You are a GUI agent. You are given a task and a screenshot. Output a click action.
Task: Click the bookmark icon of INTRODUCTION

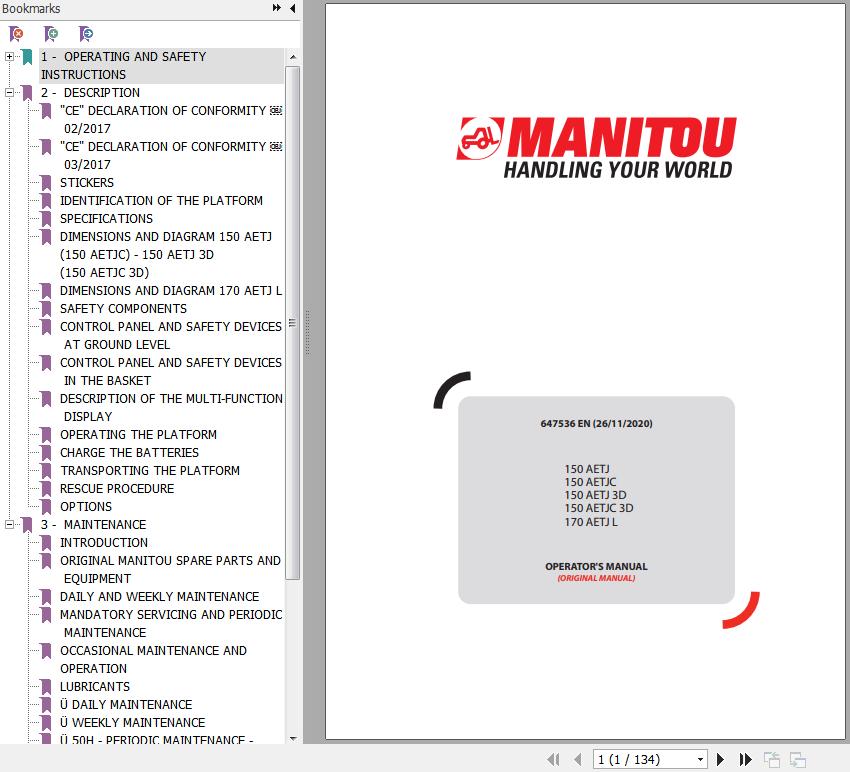(x=46, y=543)
